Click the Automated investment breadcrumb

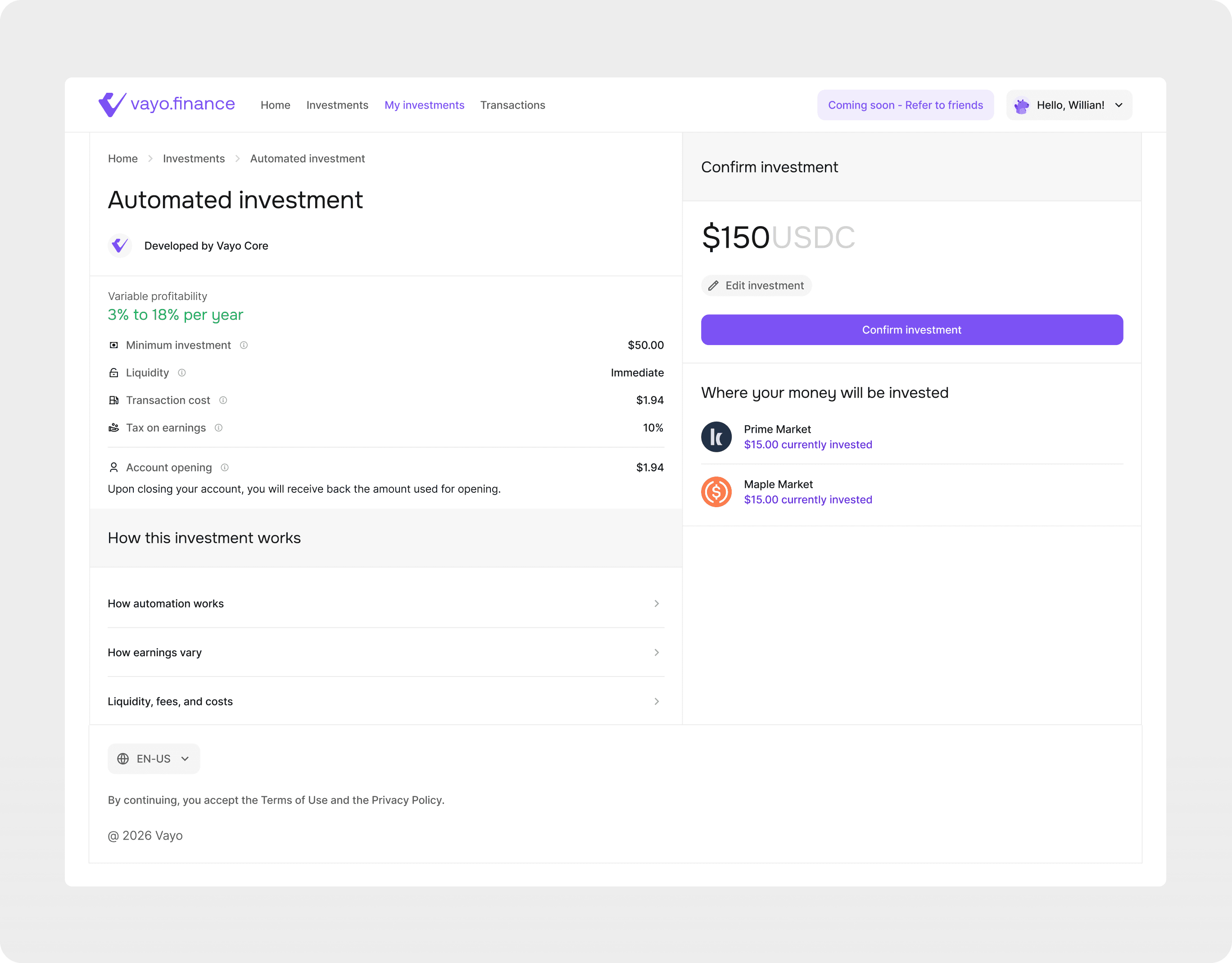coord(308,159)
